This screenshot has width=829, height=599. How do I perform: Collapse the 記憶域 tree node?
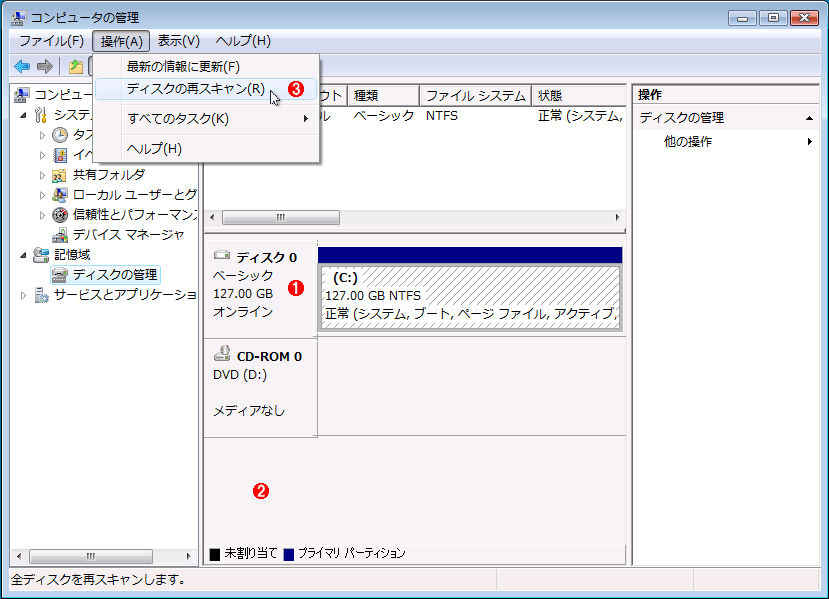[23, 255]
